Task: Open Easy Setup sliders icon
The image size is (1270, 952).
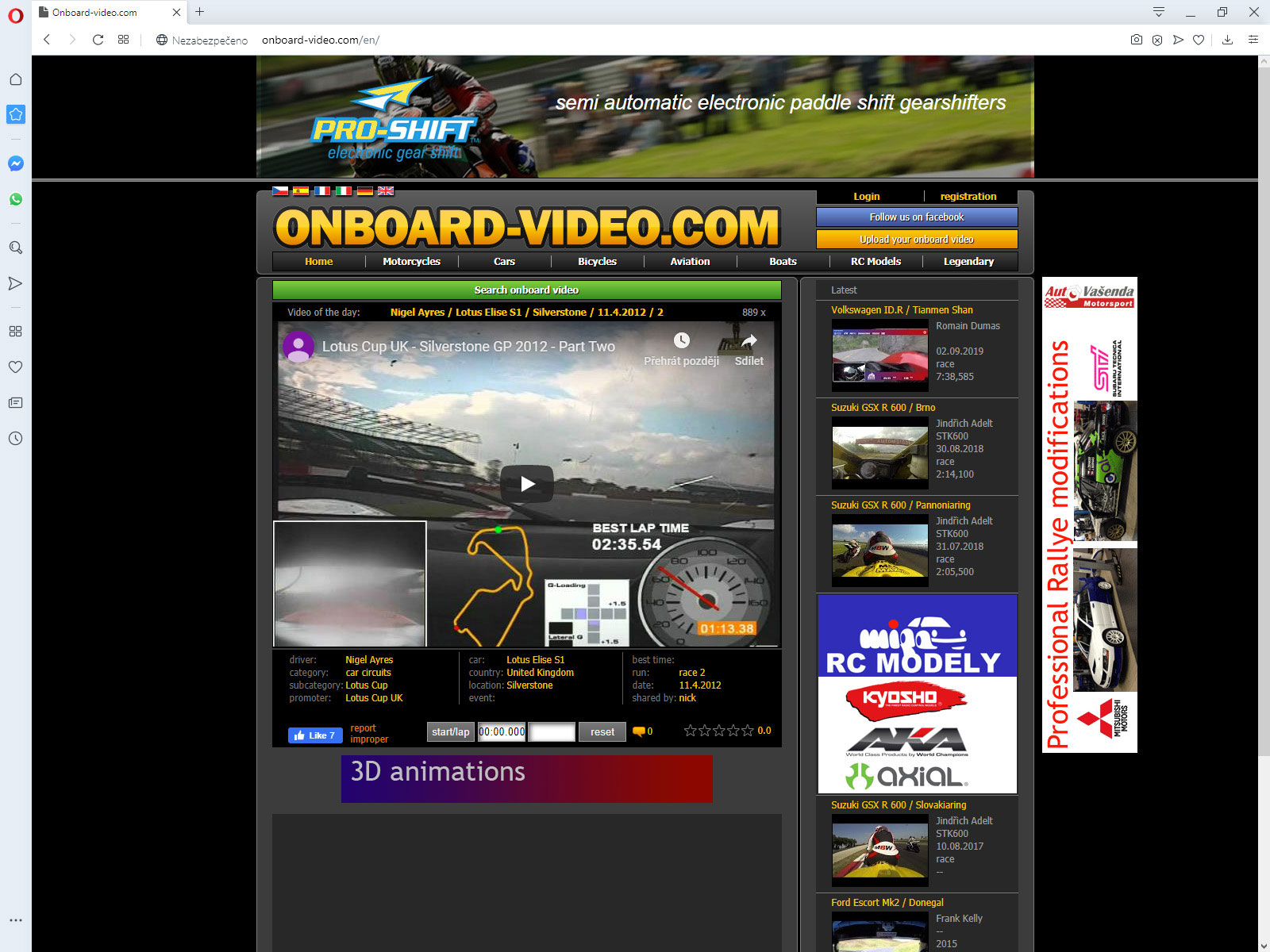Action: tap(1253, 40)
